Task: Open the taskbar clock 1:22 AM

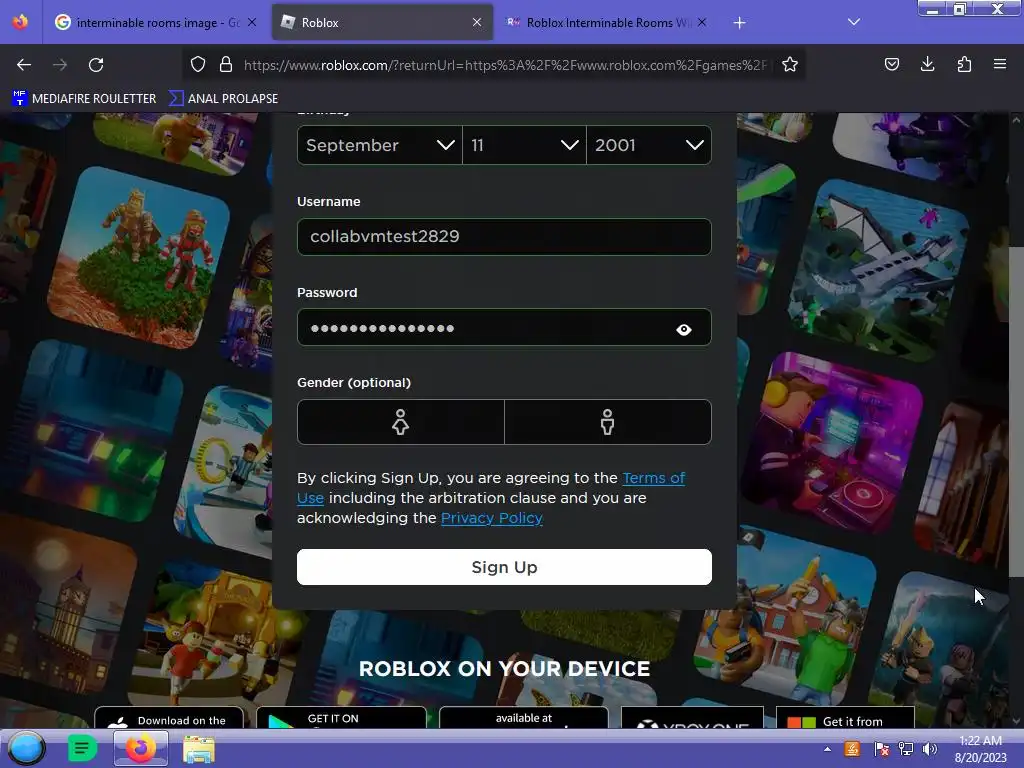Action: tap(980, 749)
